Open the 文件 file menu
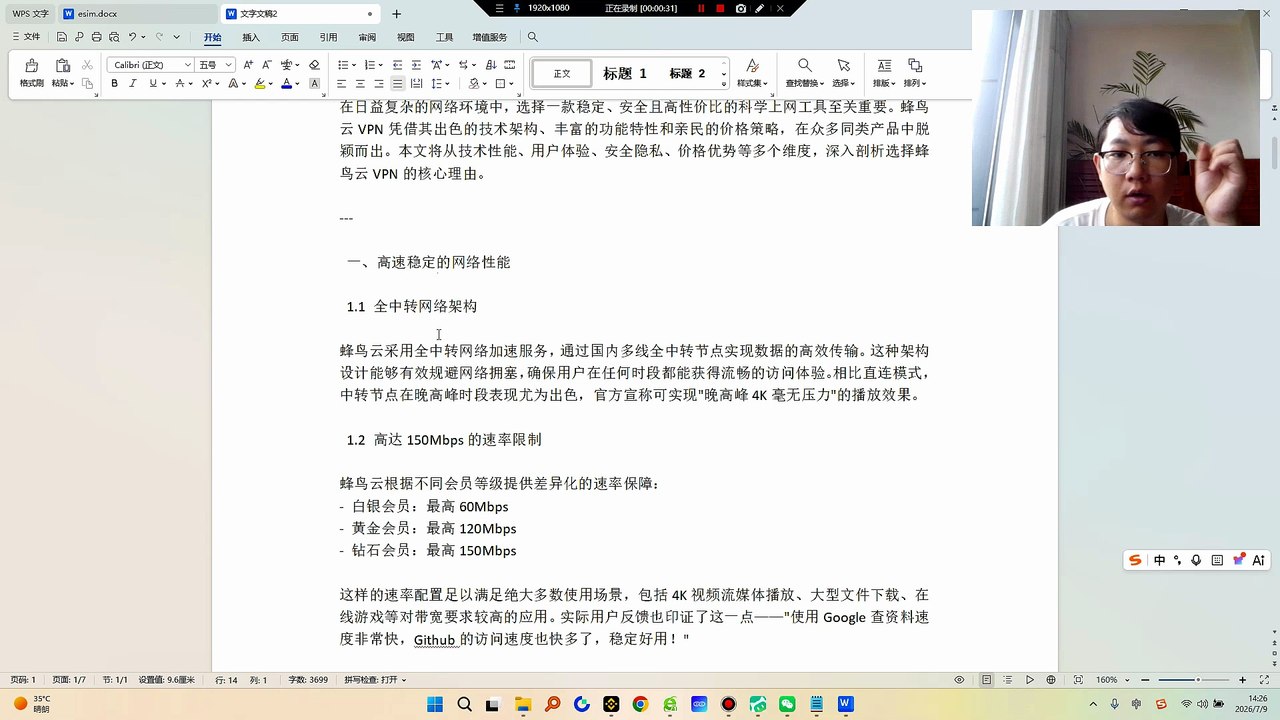This screenshot has height=720, width=1280. (26, 37)
